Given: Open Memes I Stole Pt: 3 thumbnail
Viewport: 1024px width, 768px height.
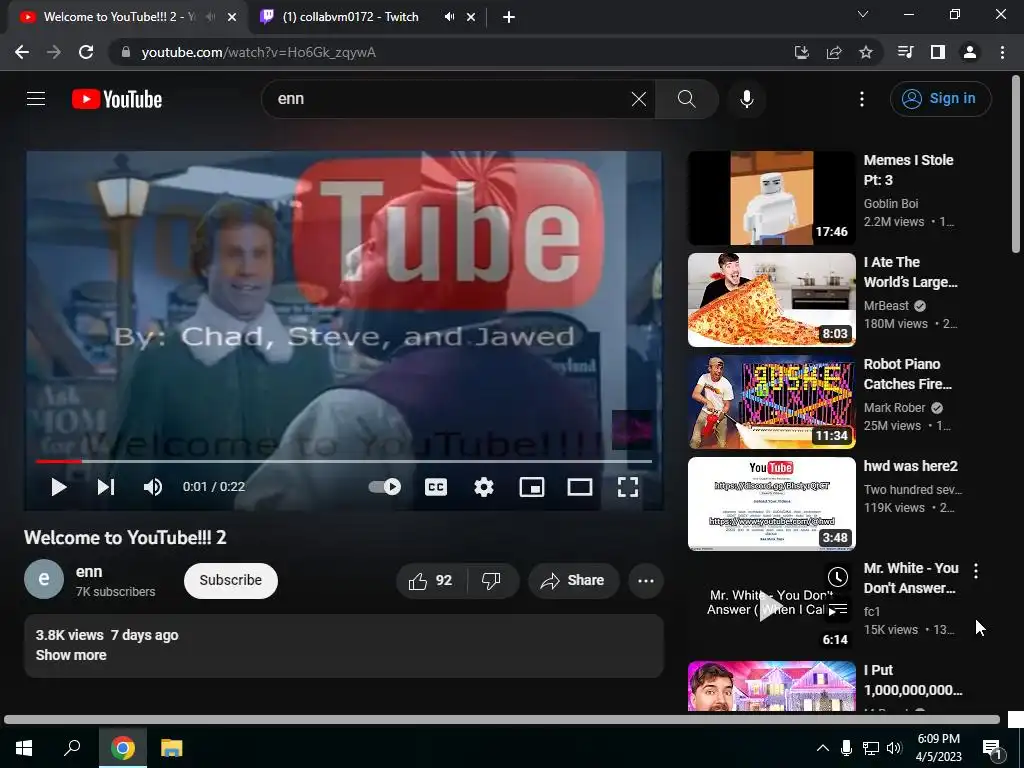Looking at the screenshot, I should coord(771,198).
